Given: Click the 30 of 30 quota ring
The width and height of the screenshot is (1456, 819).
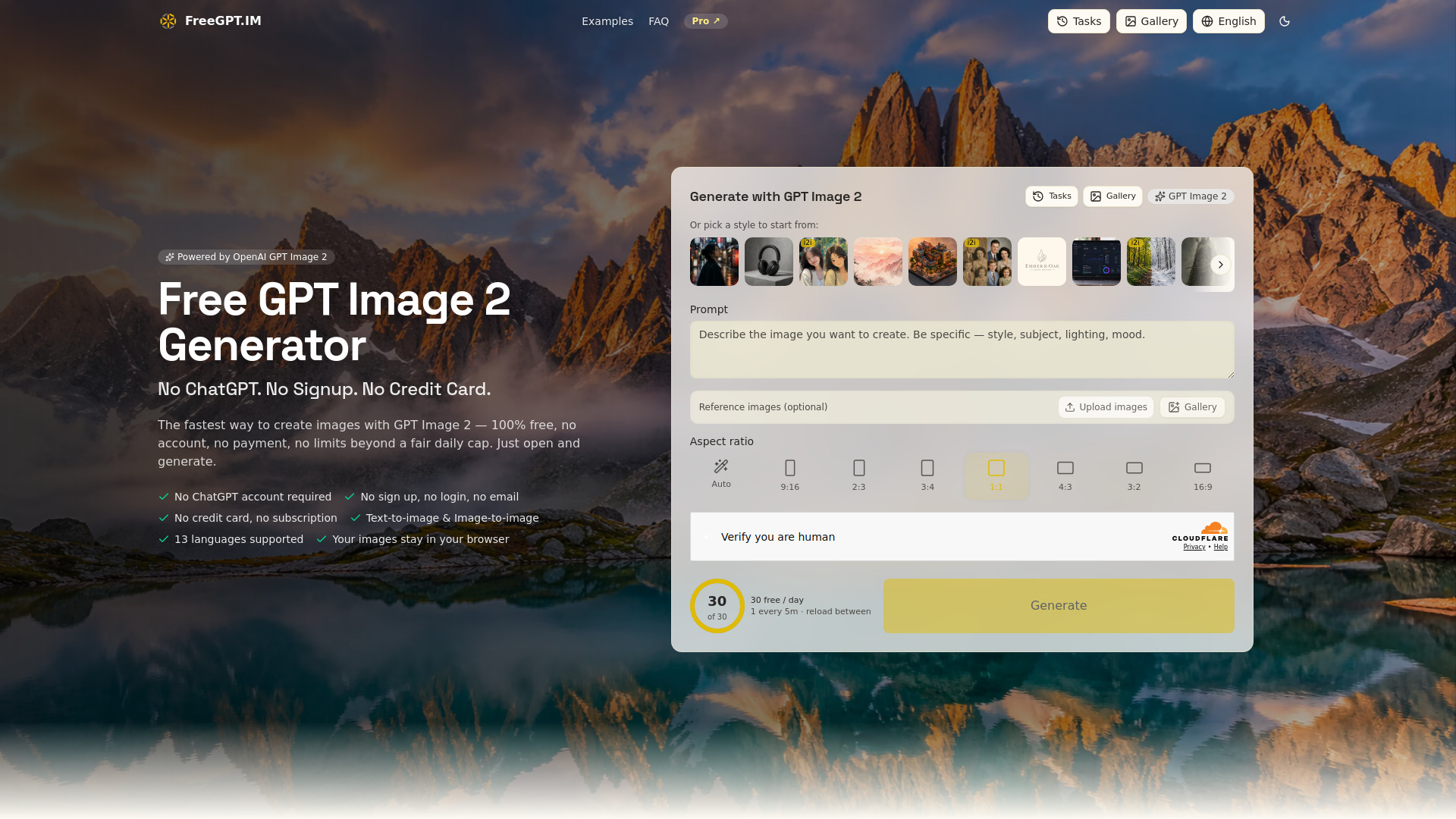Looking at the screenshot, I should pyautogui.click(x=716, y=605).
